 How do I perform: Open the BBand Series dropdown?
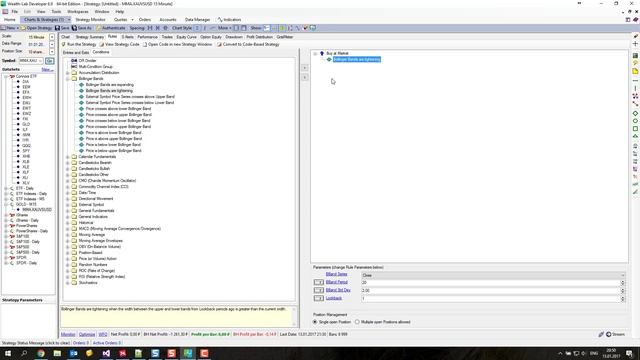pyautogui.click(x=493, y=275)
